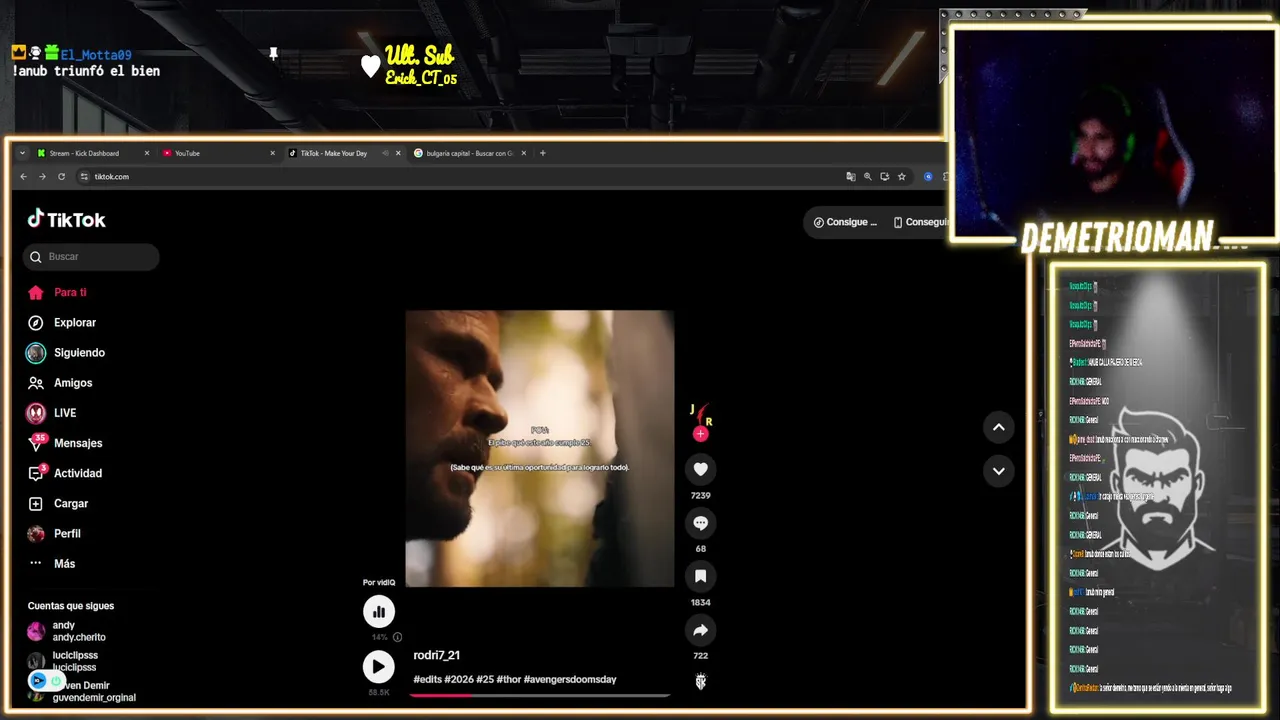Click the blue floating widget icon at bottom-left

[38, 681]
